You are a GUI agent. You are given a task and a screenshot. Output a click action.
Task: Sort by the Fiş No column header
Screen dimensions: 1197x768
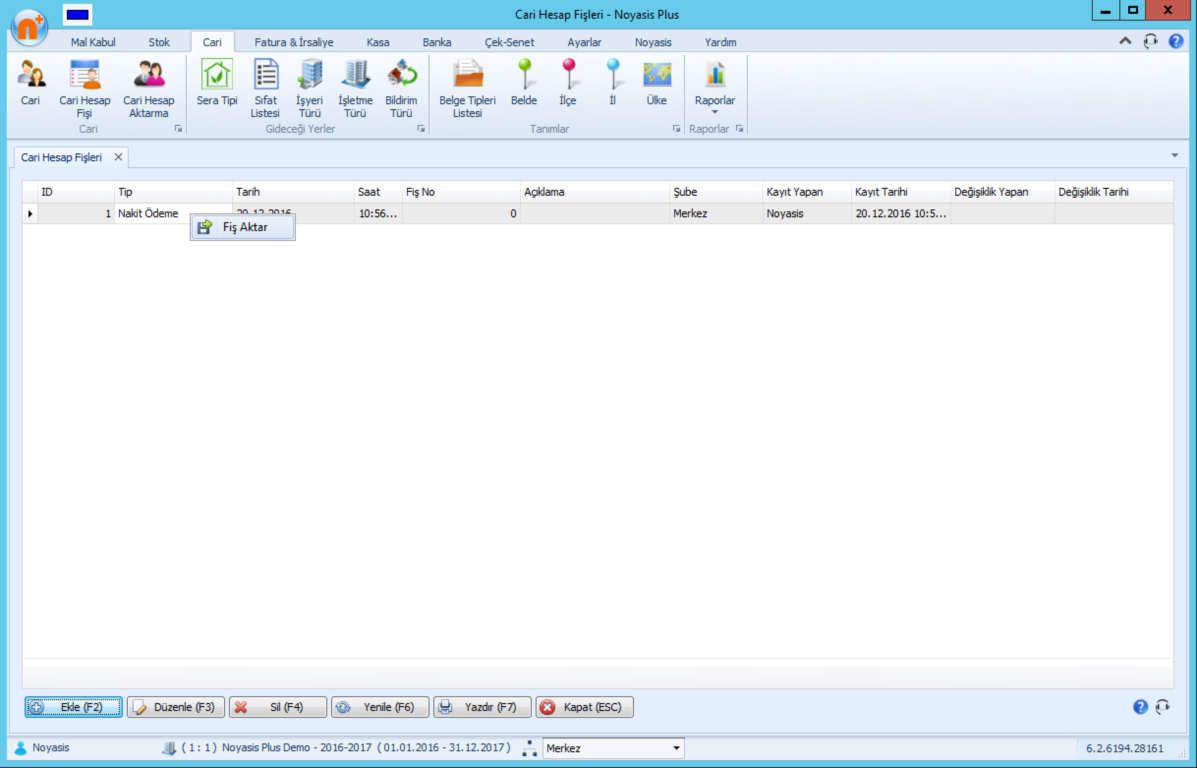460,192
